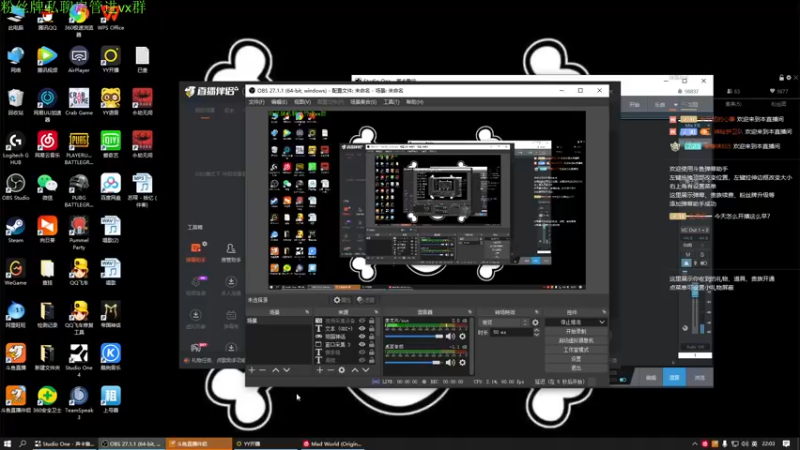The image size is (800, 450).
Task: Open TeamSpeak 3 desktop icon
Action: 79,403
